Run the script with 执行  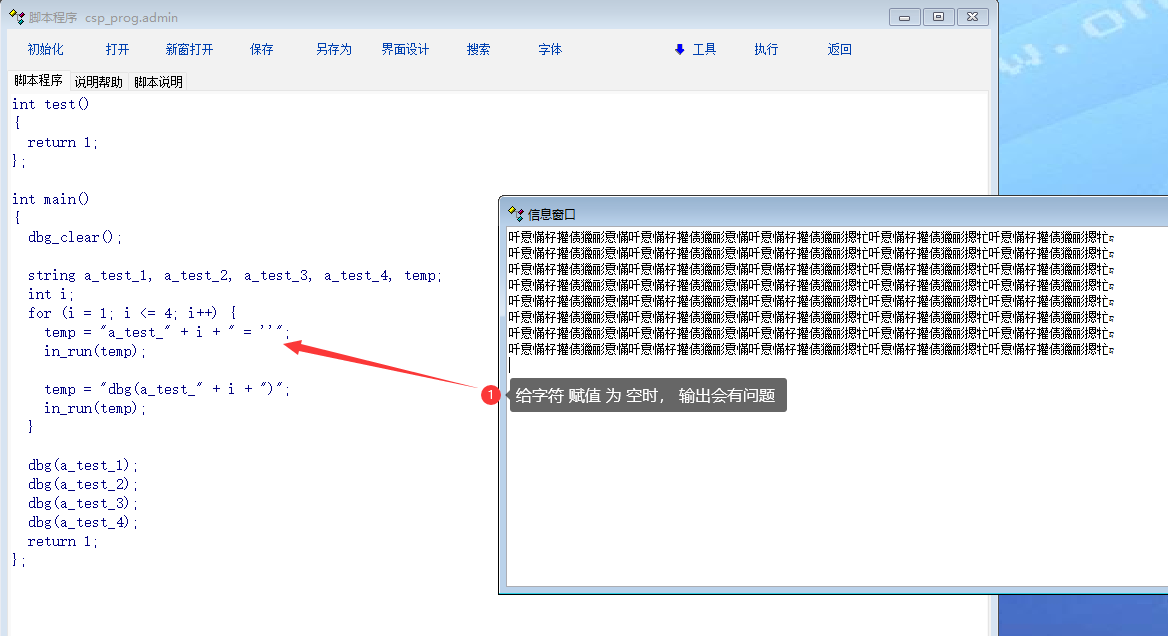766,50
